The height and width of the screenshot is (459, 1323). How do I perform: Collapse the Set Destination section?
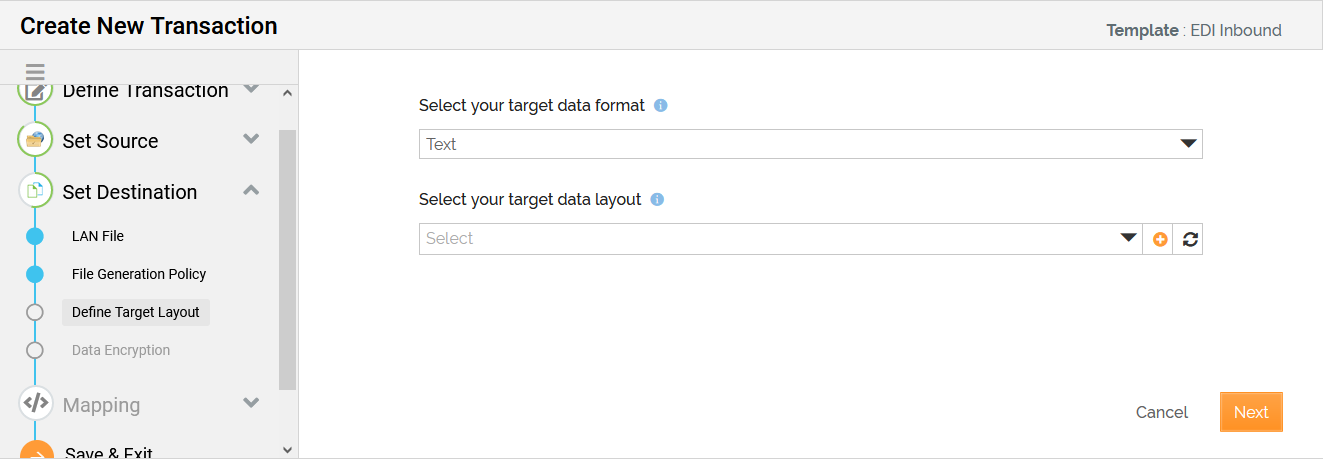[x=252, y=190]
